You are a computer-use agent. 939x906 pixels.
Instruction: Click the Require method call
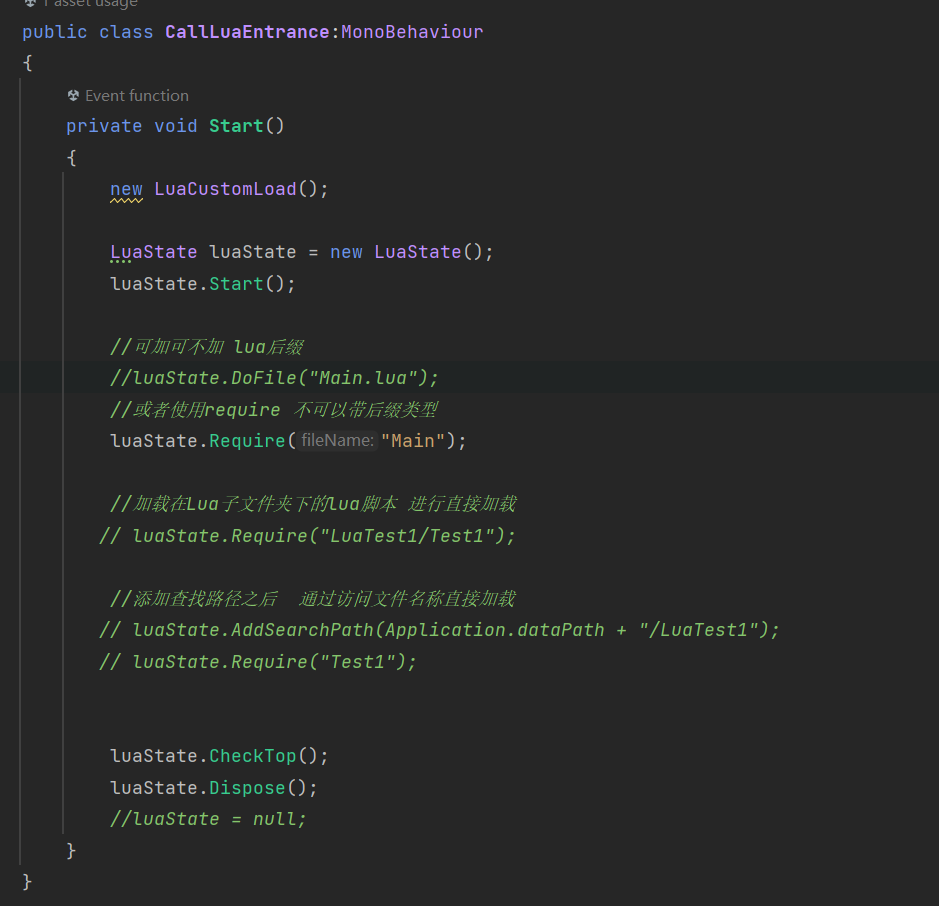point(247,441)
